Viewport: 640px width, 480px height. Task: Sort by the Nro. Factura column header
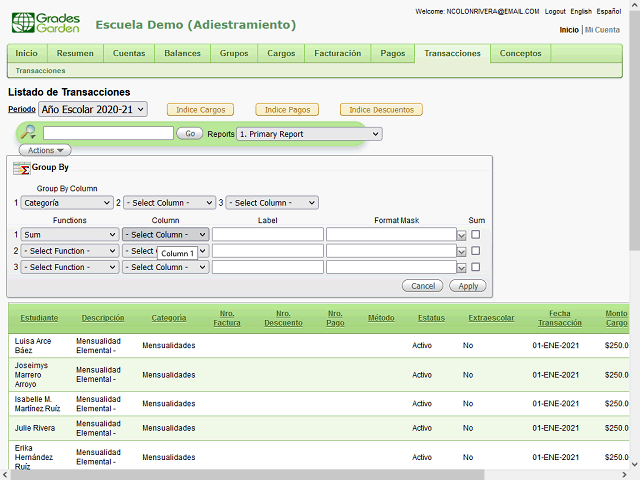point(227,318)
